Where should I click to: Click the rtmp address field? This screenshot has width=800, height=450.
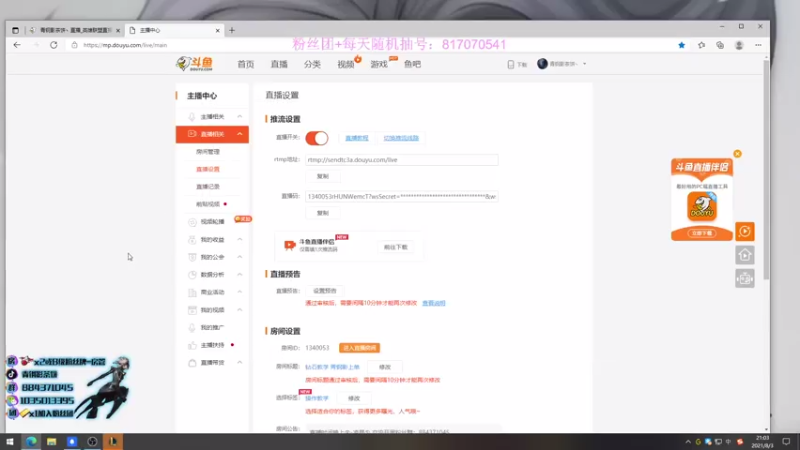[x=402, y=160]
